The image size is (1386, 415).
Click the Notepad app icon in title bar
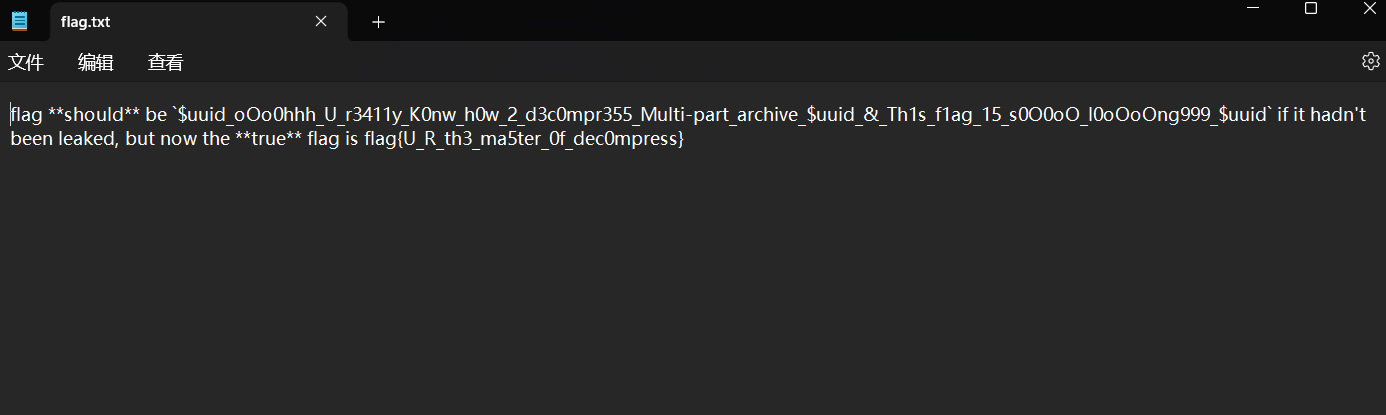coord(20,21)
